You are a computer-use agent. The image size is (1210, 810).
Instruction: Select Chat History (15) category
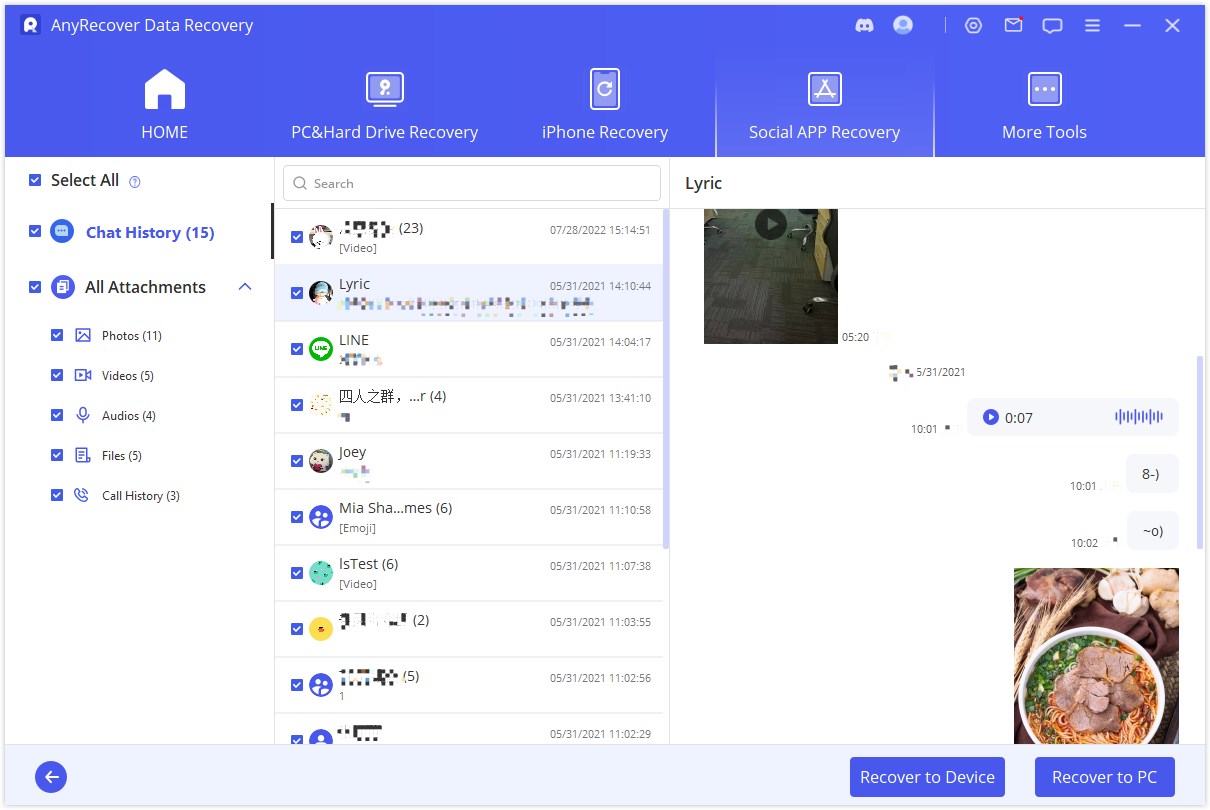(x=149, y=232)
